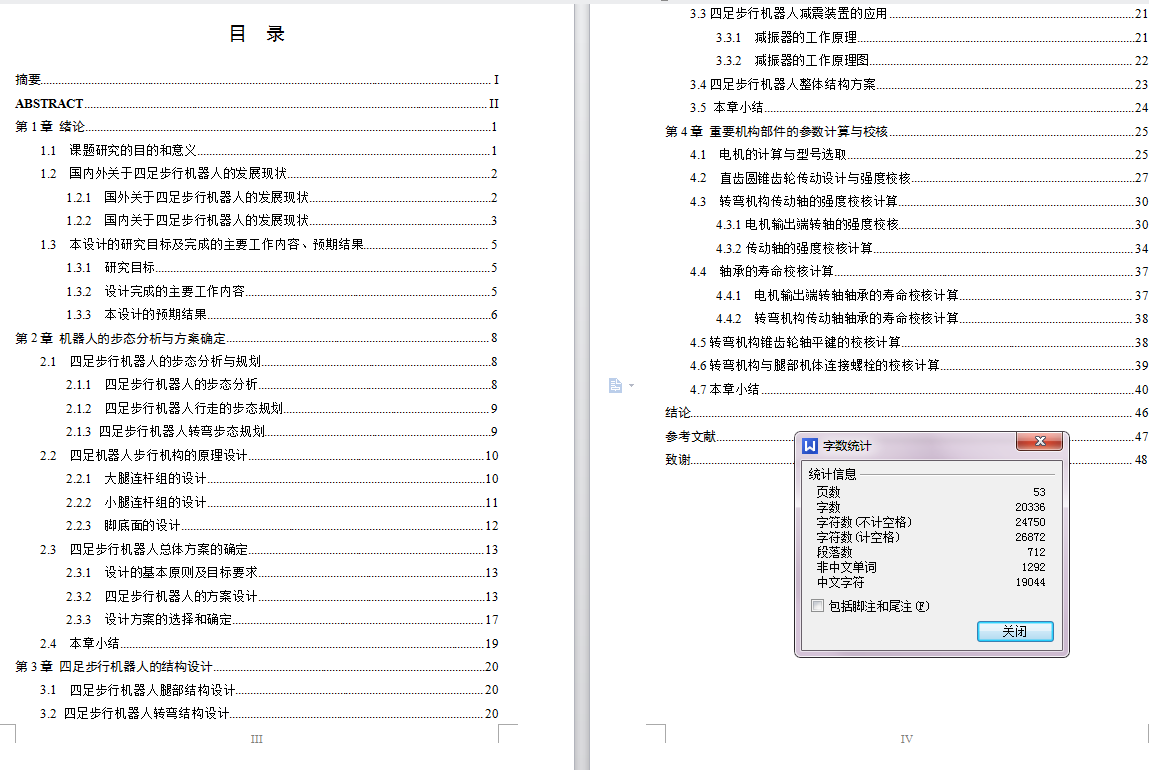The width and height of the screenshot is (1149, 770).
Task: Click 3.3.2 减振器的工作原理图 entry
Action: [932, 60]
